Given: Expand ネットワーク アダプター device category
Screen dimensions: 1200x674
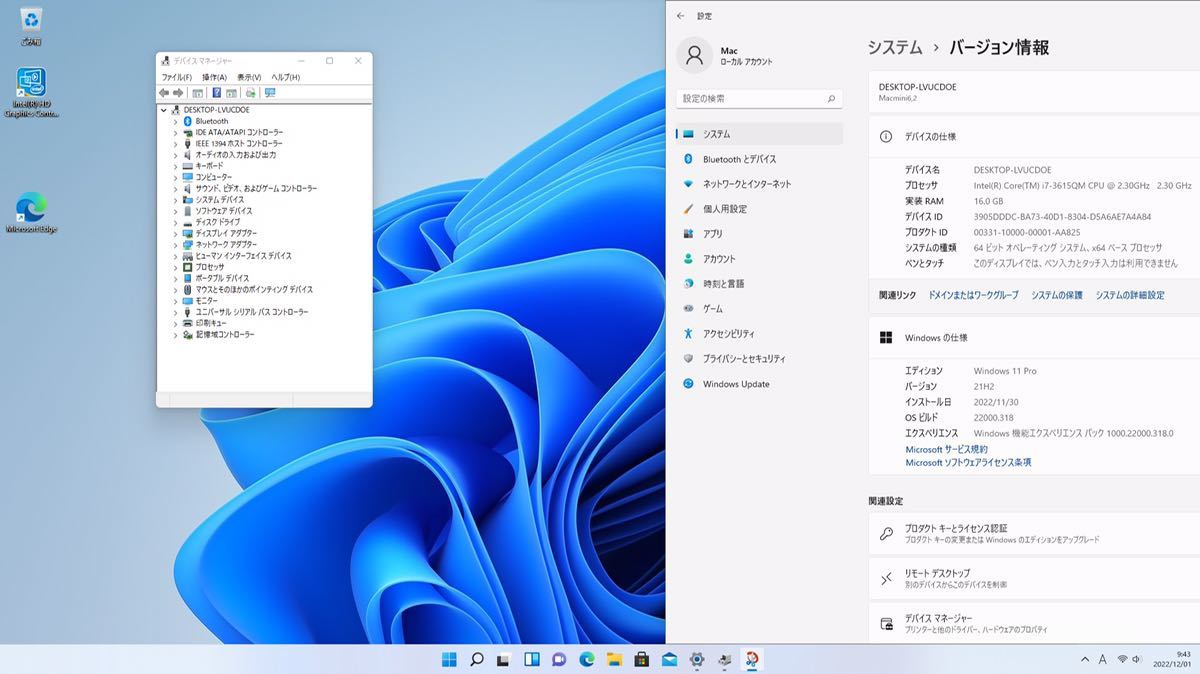Looking at the screenshot, I should click(x=175, y=244).
